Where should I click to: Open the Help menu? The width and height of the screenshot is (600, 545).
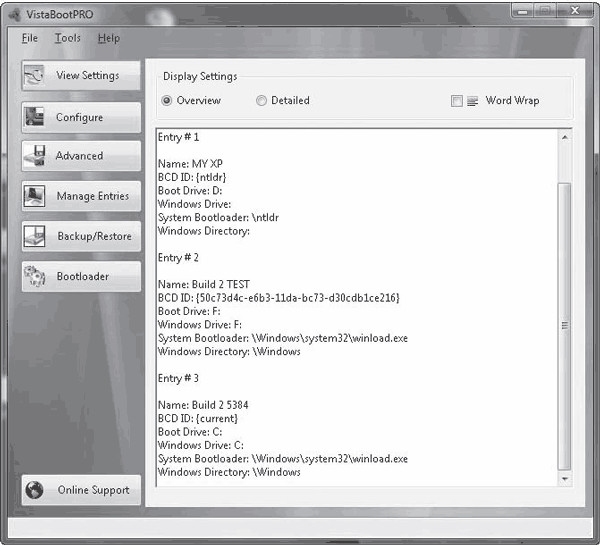coord(108,38)
